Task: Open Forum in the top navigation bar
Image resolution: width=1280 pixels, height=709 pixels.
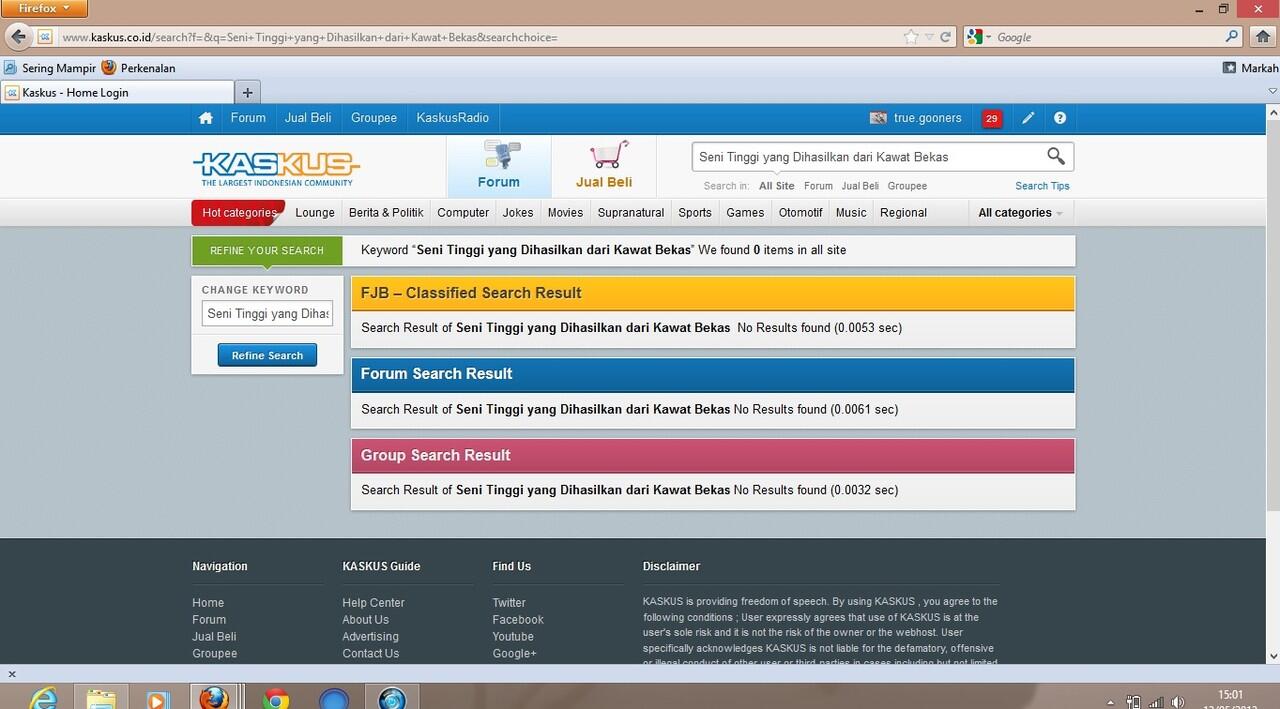Action: point(248,118)
